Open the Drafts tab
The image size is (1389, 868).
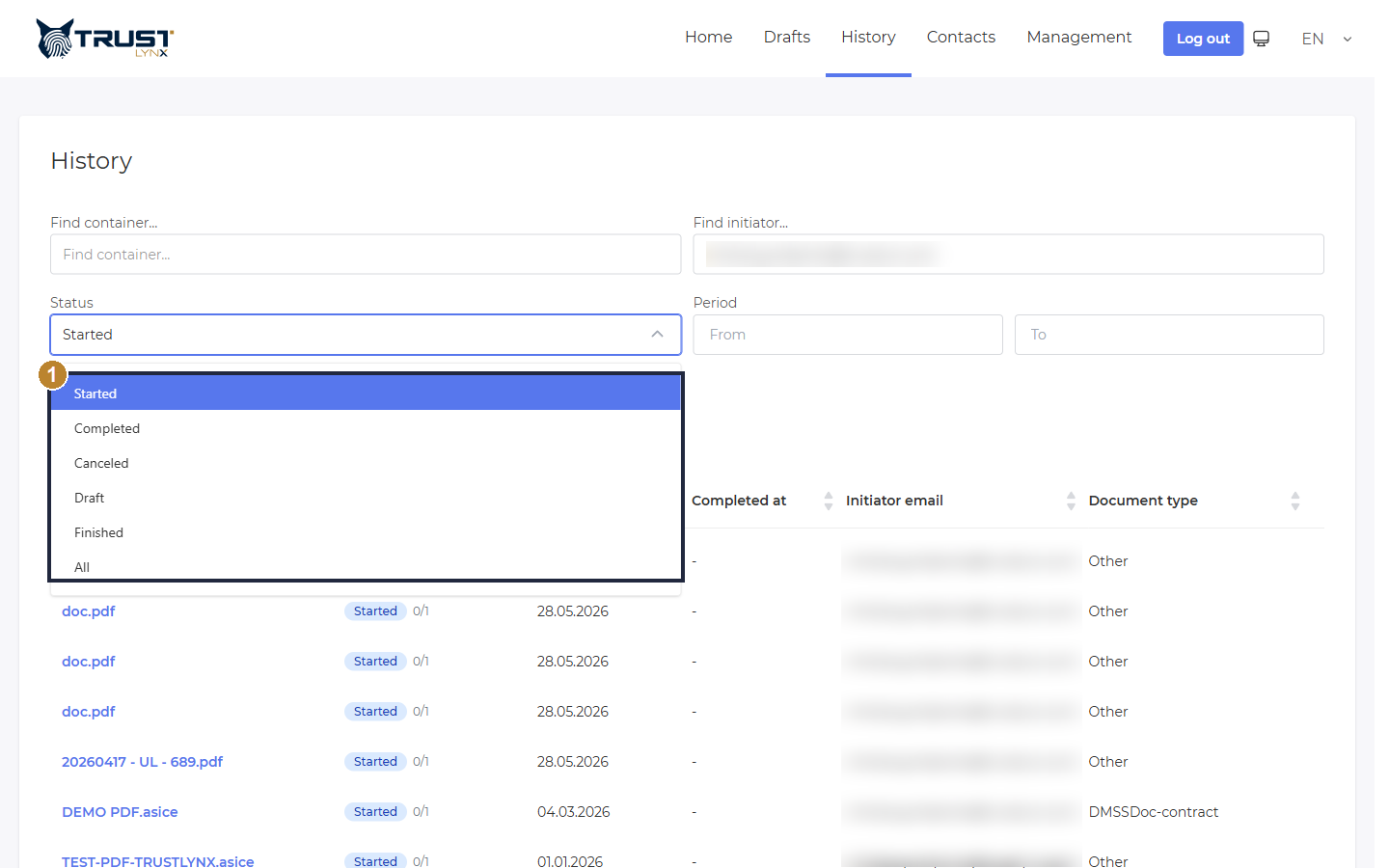(x=787, y=38)
